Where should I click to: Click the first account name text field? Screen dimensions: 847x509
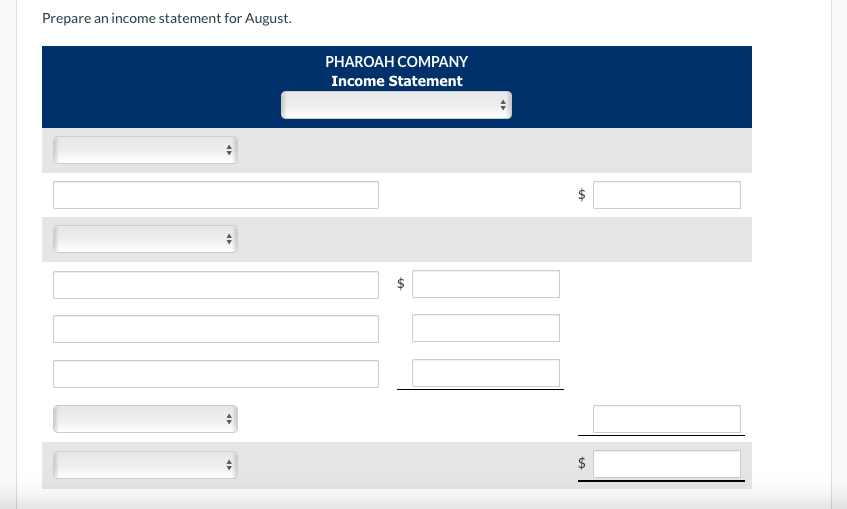[216, 195]
